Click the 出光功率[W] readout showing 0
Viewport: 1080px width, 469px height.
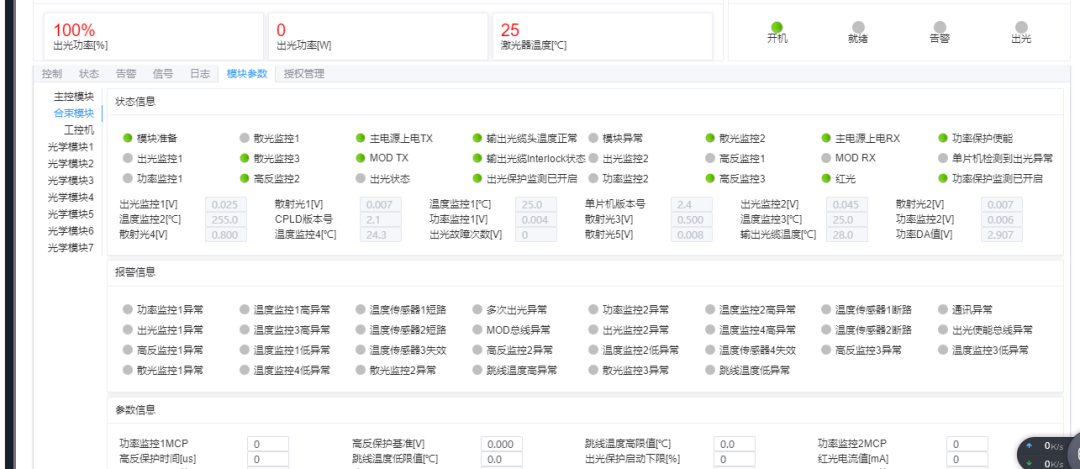click(x=377, y=37)
